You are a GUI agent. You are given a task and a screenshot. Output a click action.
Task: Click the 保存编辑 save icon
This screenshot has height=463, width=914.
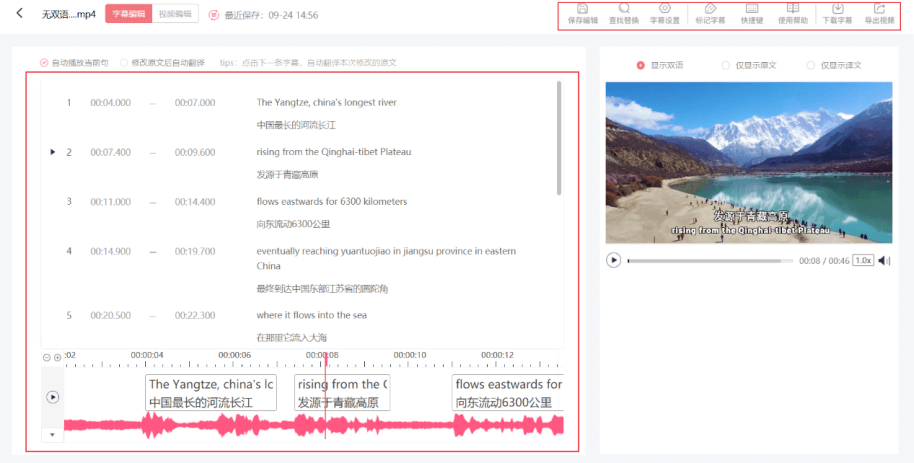(582, 13)
